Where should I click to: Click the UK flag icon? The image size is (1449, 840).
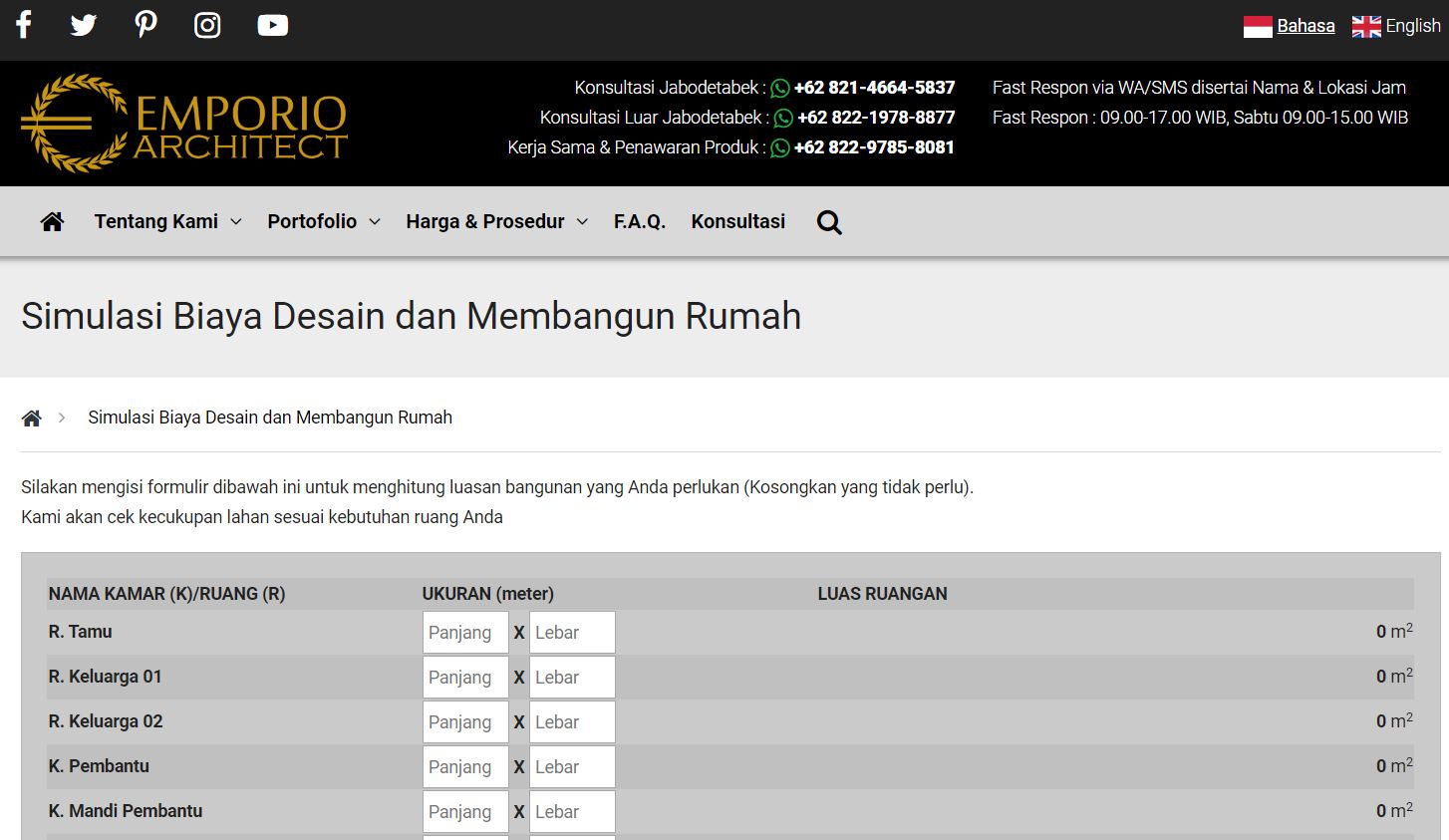(x=1366, y=27)
